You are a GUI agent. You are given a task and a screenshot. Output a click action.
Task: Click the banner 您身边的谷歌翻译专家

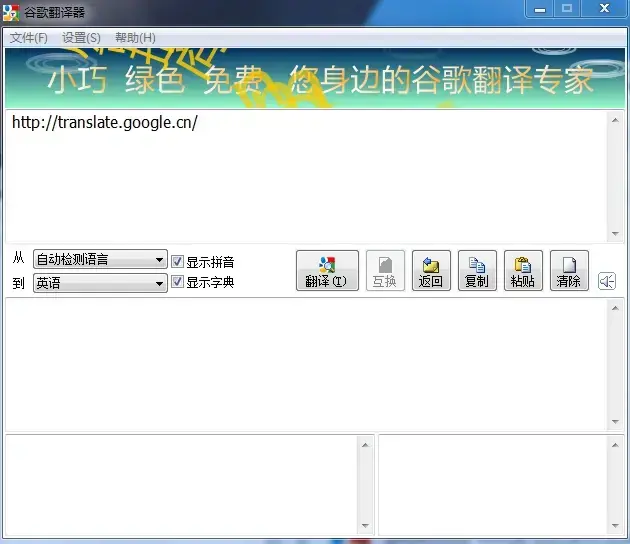[x=442, y=80]
